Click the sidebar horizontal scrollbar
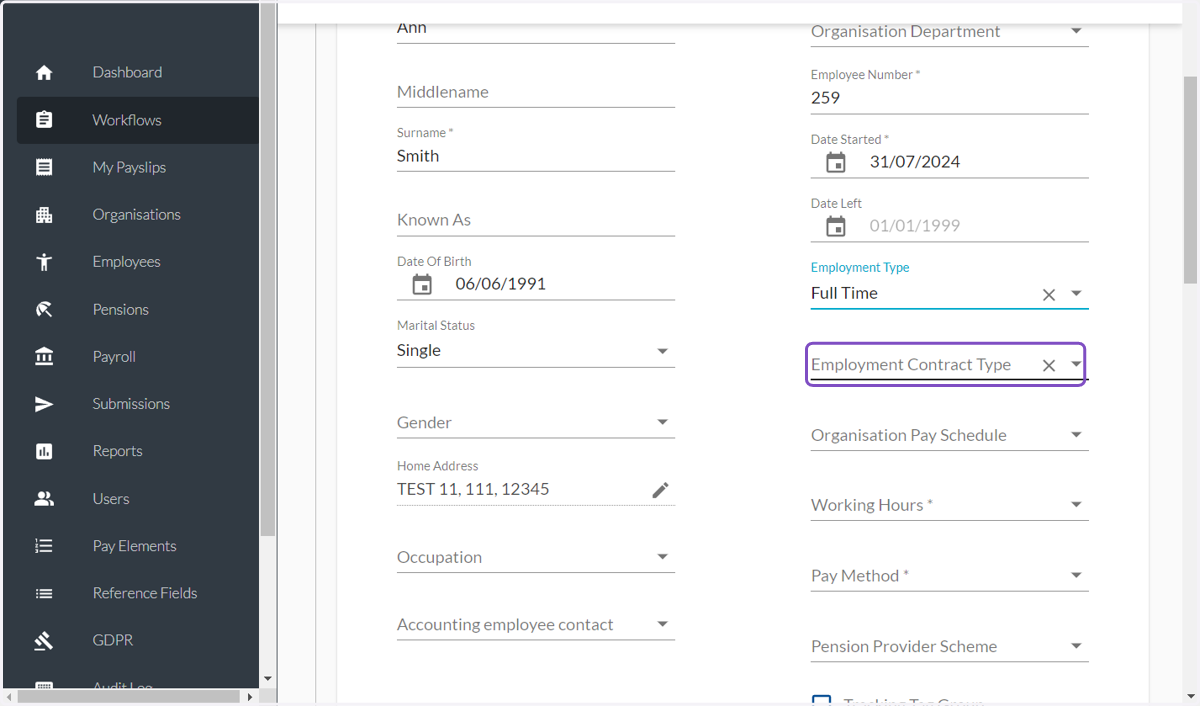 [129, 696]
